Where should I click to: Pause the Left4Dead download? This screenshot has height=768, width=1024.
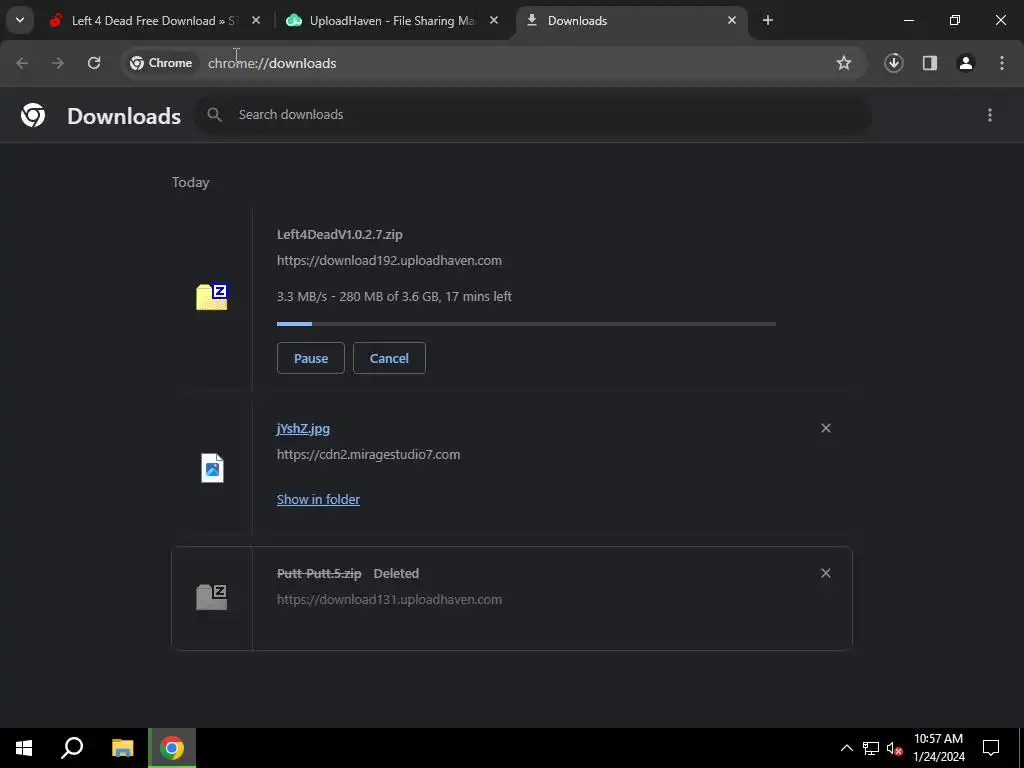pos(311,359)
